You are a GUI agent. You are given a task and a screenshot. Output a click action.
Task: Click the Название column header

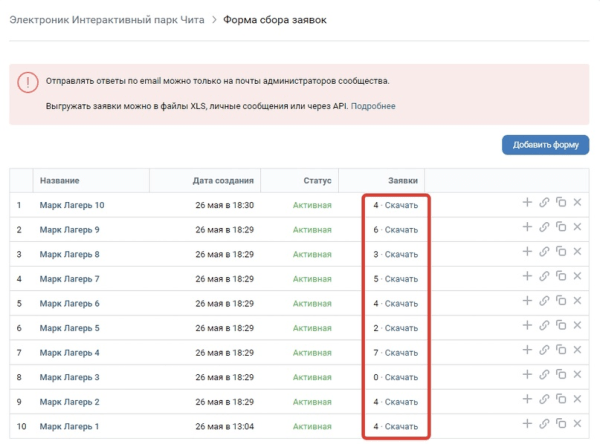60,180
